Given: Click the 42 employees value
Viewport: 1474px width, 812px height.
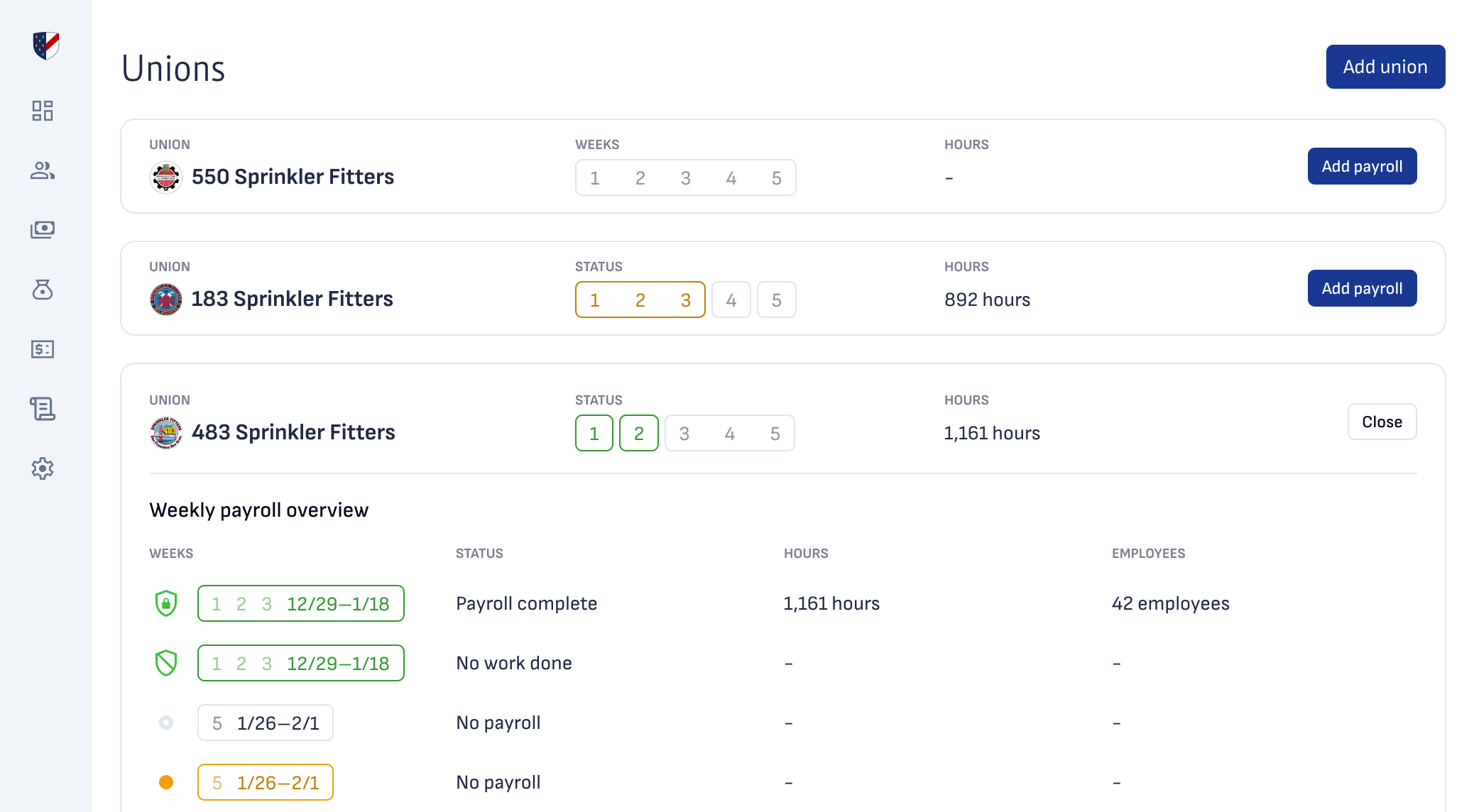Looking at the screenshot, I should tap(1170, 603).
